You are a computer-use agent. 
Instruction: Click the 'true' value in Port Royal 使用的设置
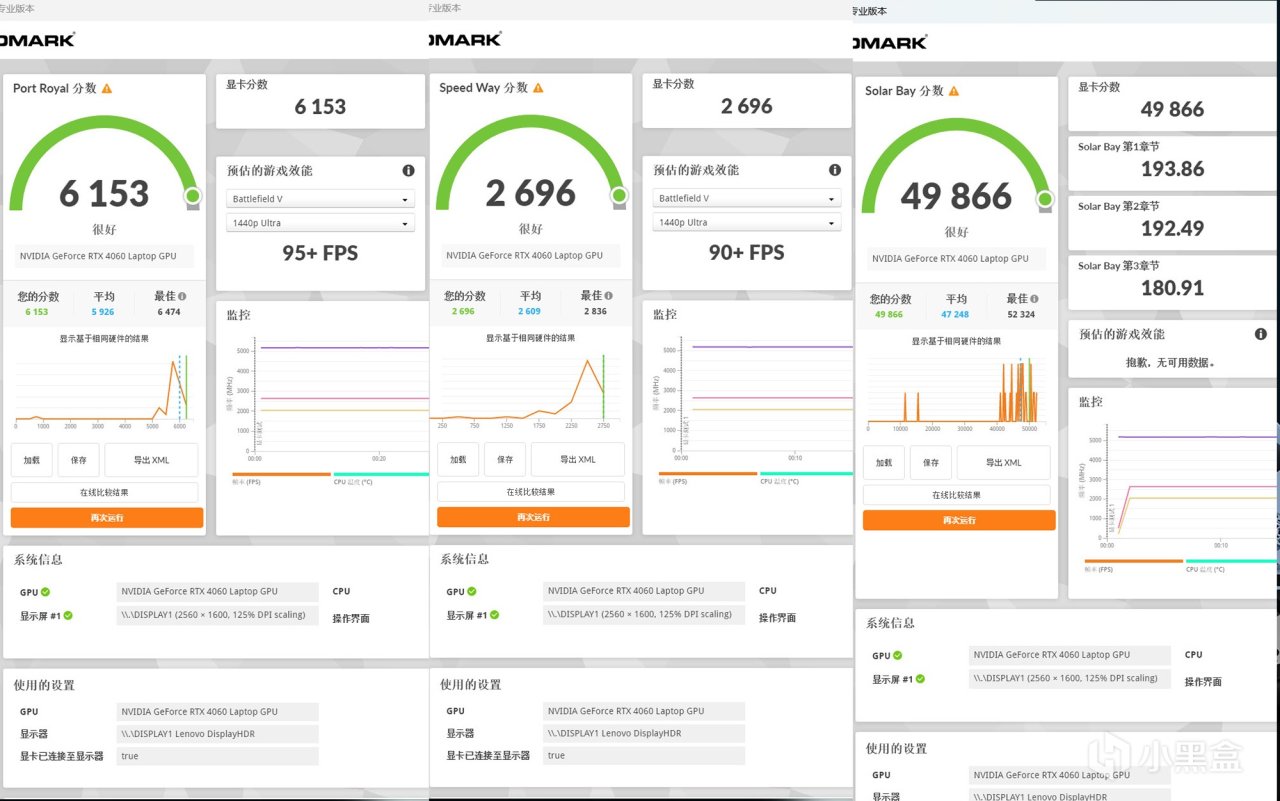tap(217, 756)
